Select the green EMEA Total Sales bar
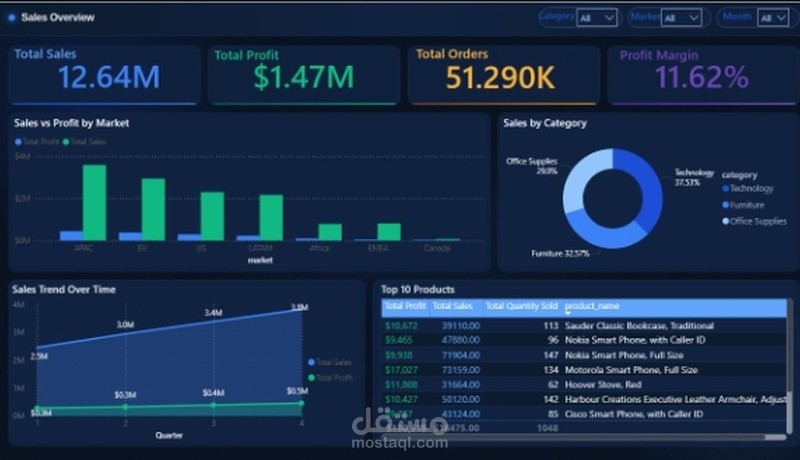 (389, 232)
